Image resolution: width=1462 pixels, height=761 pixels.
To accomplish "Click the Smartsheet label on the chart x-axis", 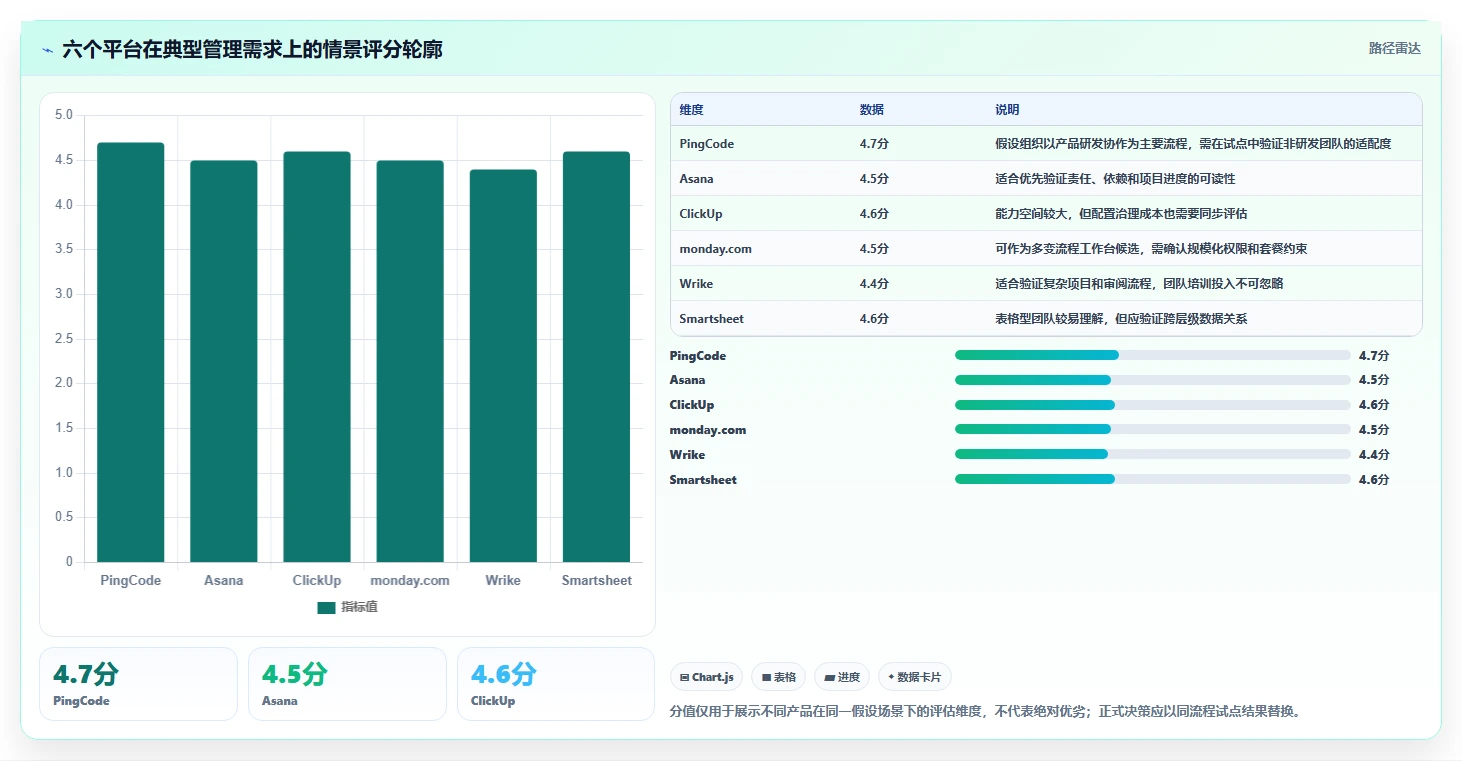I will tap(596, 580).
